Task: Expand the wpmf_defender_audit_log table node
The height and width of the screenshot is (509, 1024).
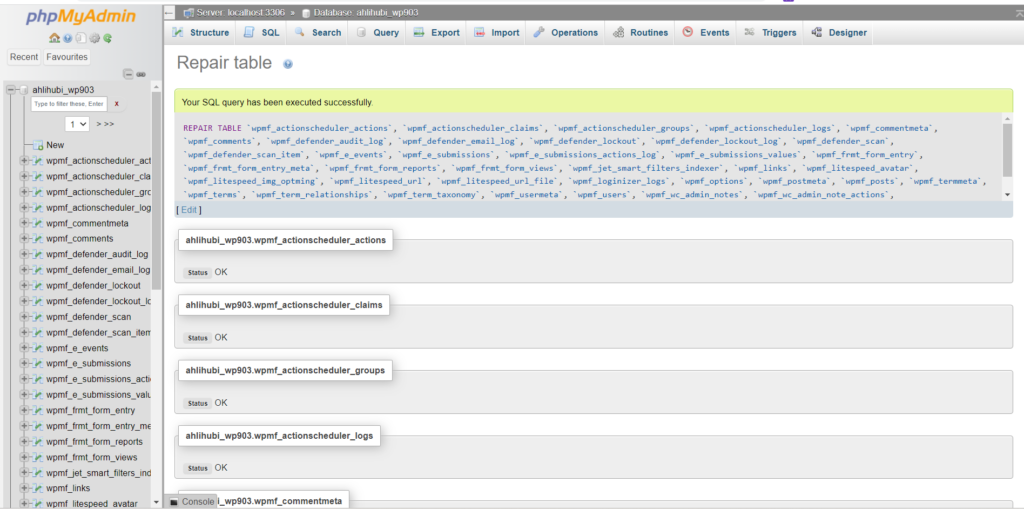Action: click(x=24, y=254)
